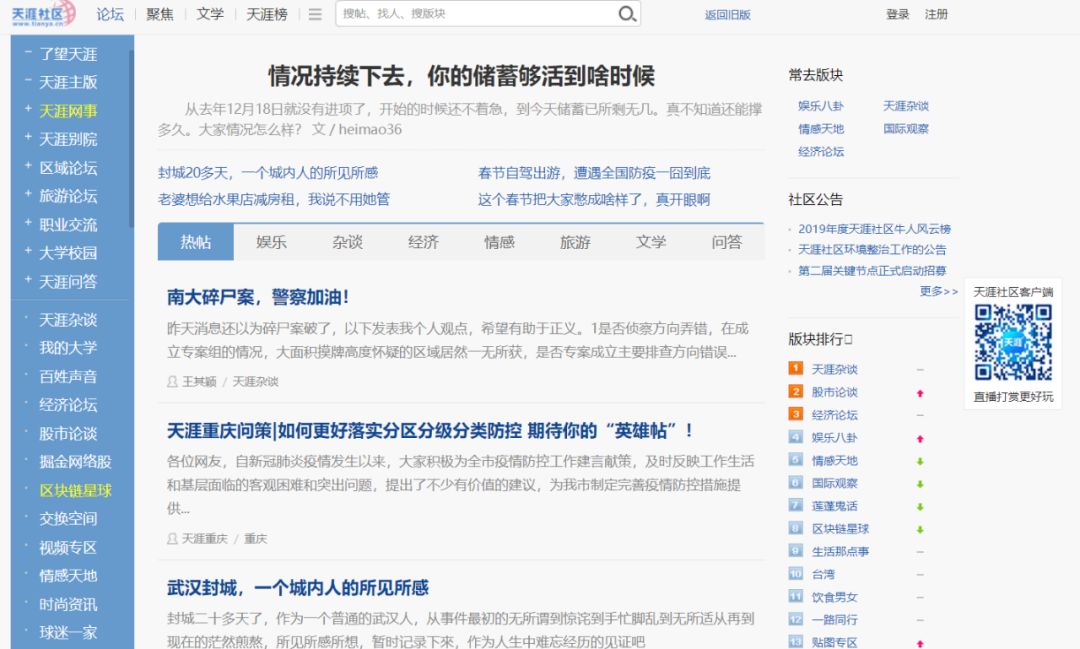Image resolution: width=1080 pixels, height=649 pixels.
Task: Open post 南大碎尸案，警察加油！
Action: pos(258,297)
